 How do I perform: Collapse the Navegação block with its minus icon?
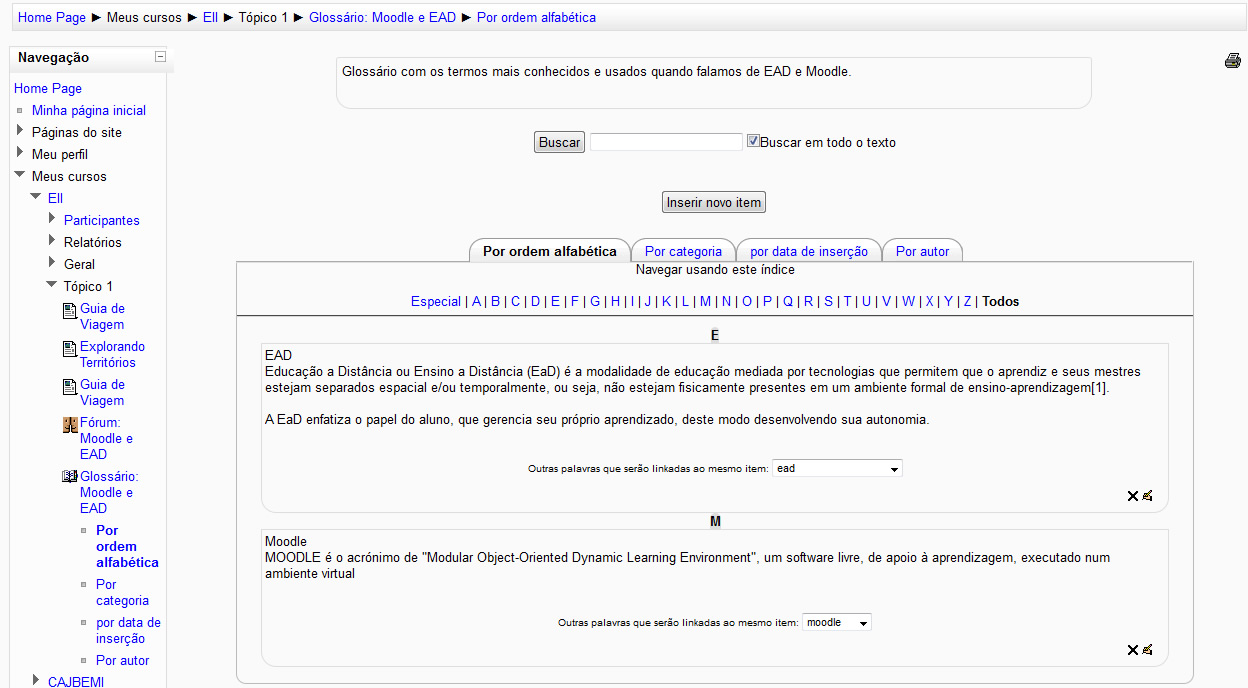pos(160,57)
